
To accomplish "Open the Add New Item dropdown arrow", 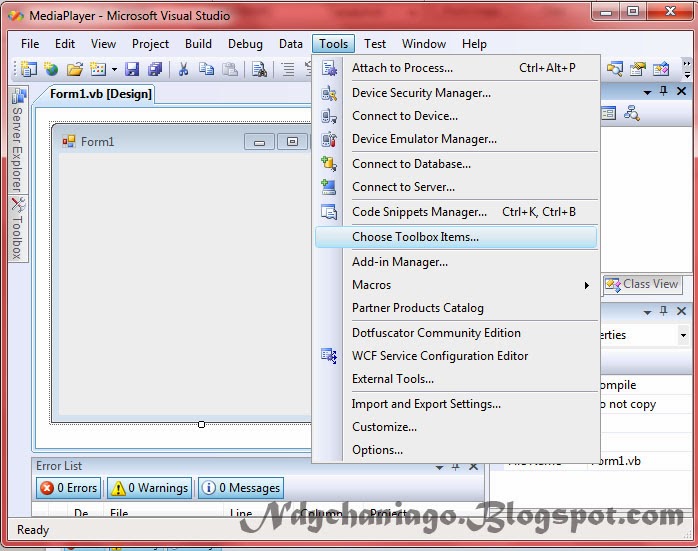I will coord(114,69).
